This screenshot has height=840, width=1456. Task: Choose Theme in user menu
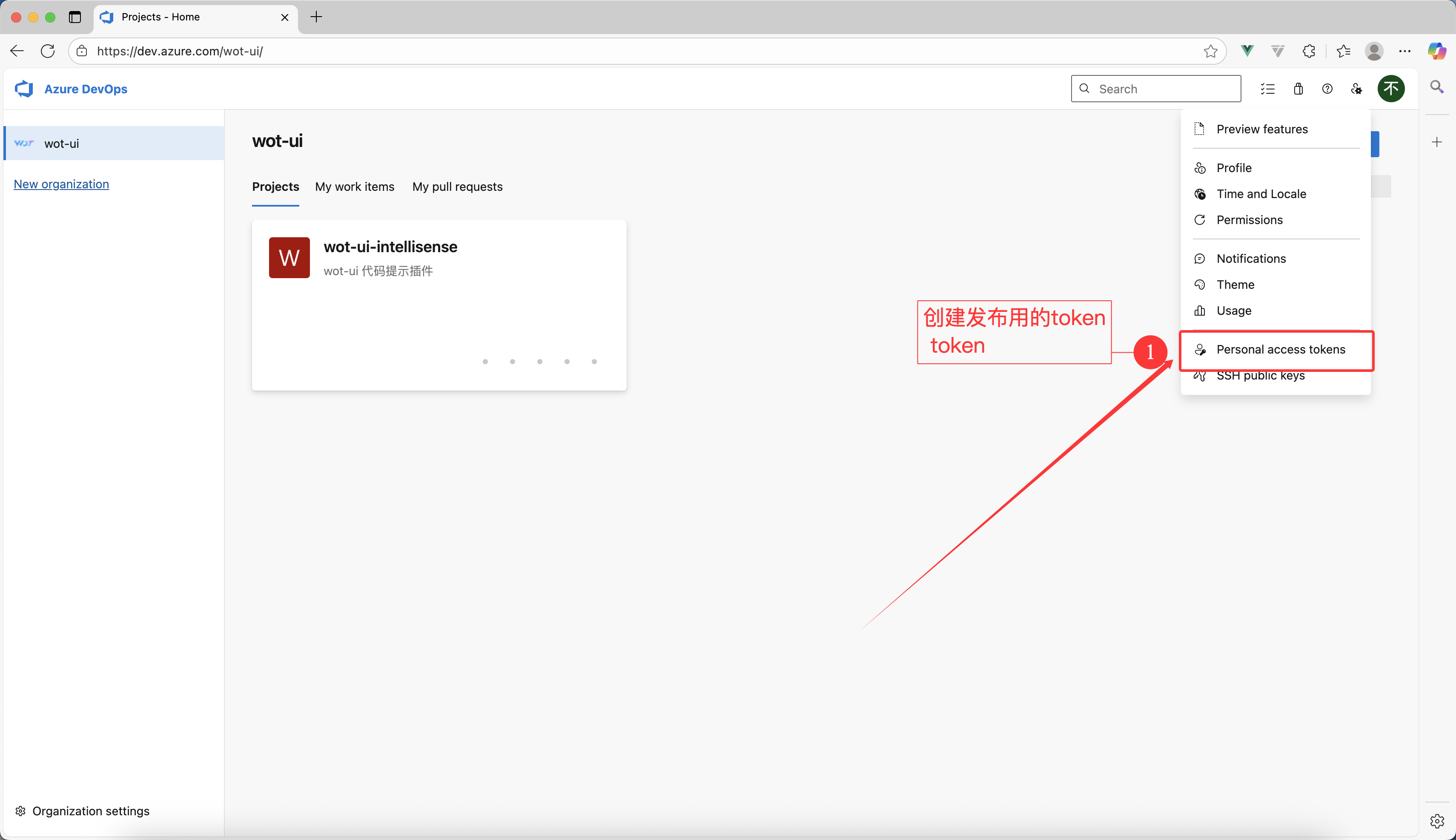point(1235,285)
